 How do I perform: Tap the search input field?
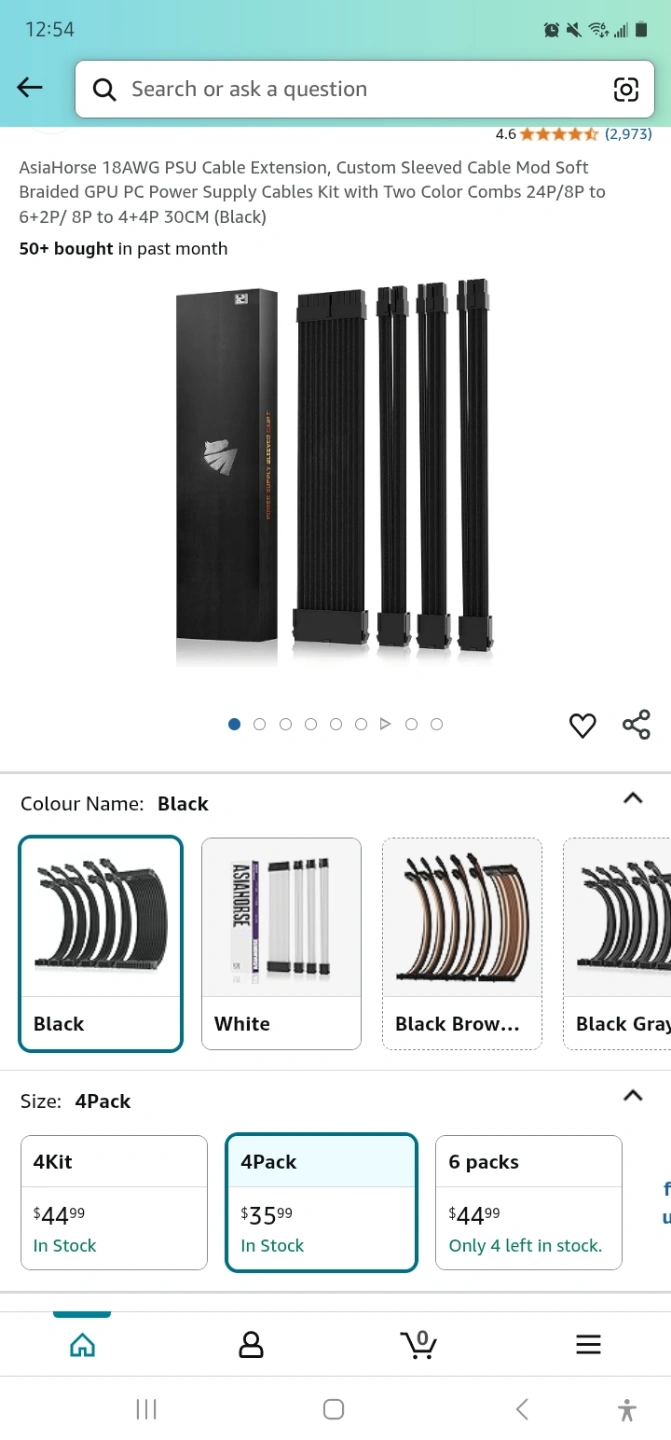pos(340,89)
